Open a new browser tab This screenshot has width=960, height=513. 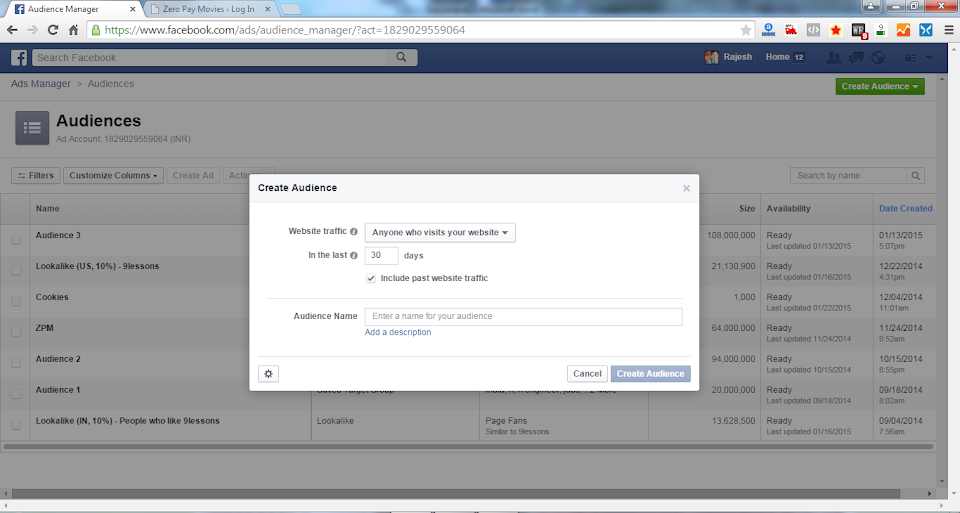click(290, 9)
